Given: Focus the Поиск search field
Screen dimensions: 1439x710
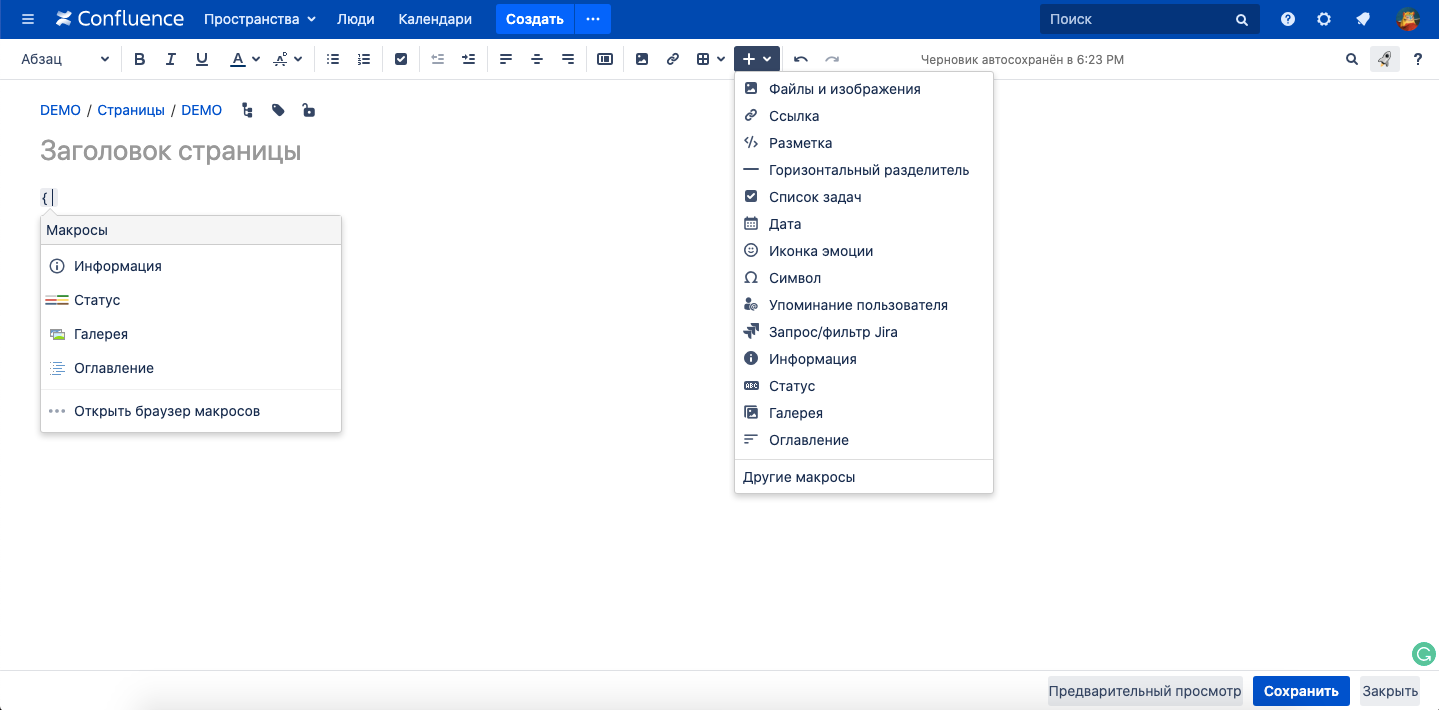Looking at the screenshot, I should coord(1150,19).
